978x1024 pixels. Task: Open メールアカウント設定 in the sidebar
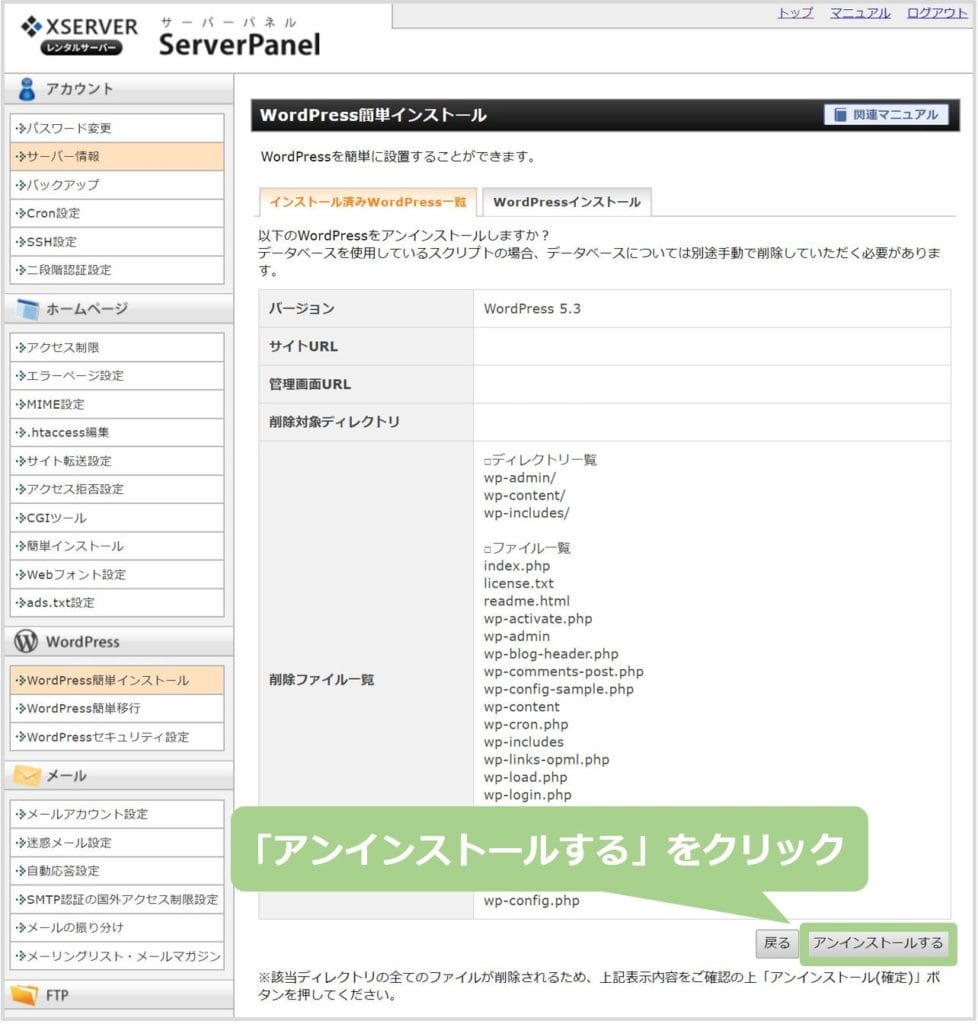click(88, 815)
